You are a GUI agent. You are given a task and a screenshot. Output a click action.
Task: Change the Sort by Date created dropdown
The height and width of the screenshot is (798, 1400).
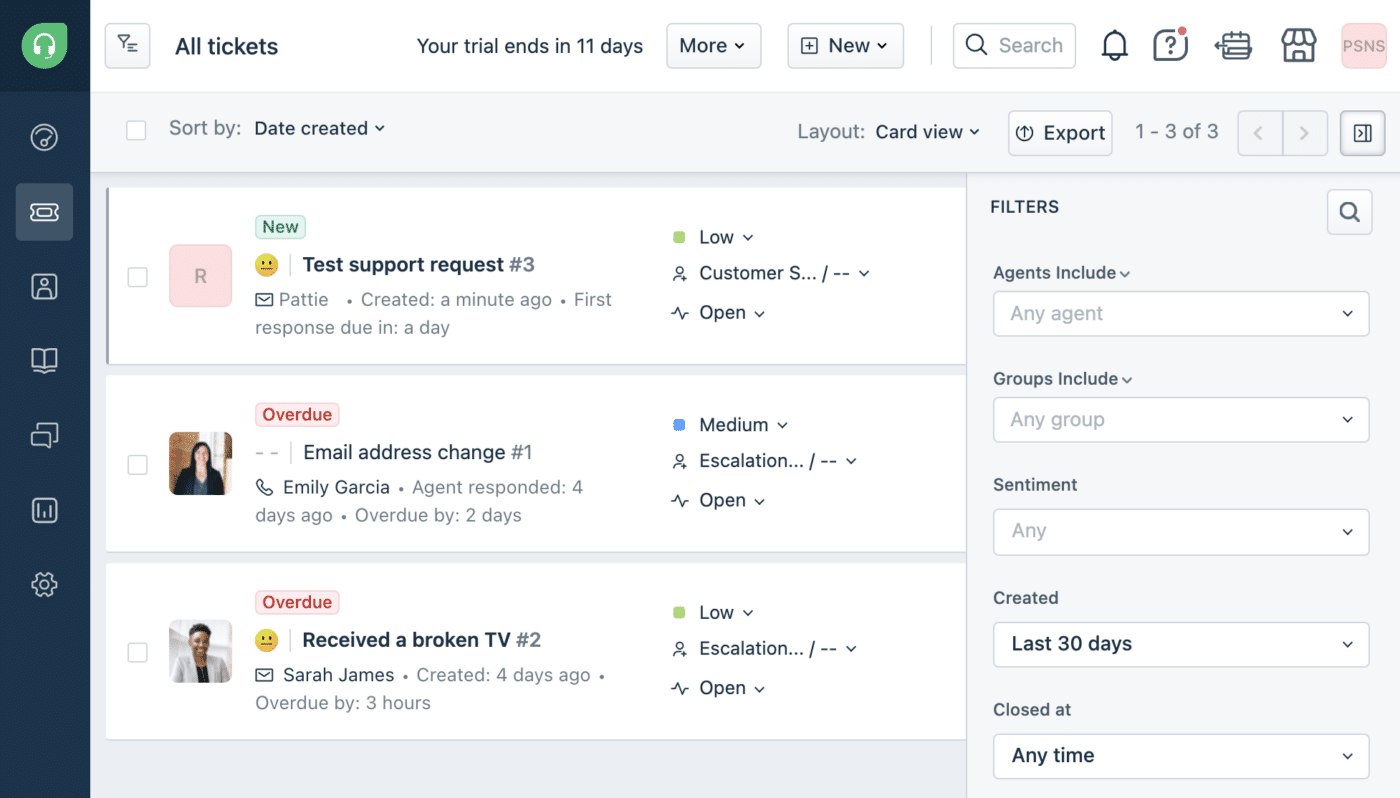click(x=319, y=128)
